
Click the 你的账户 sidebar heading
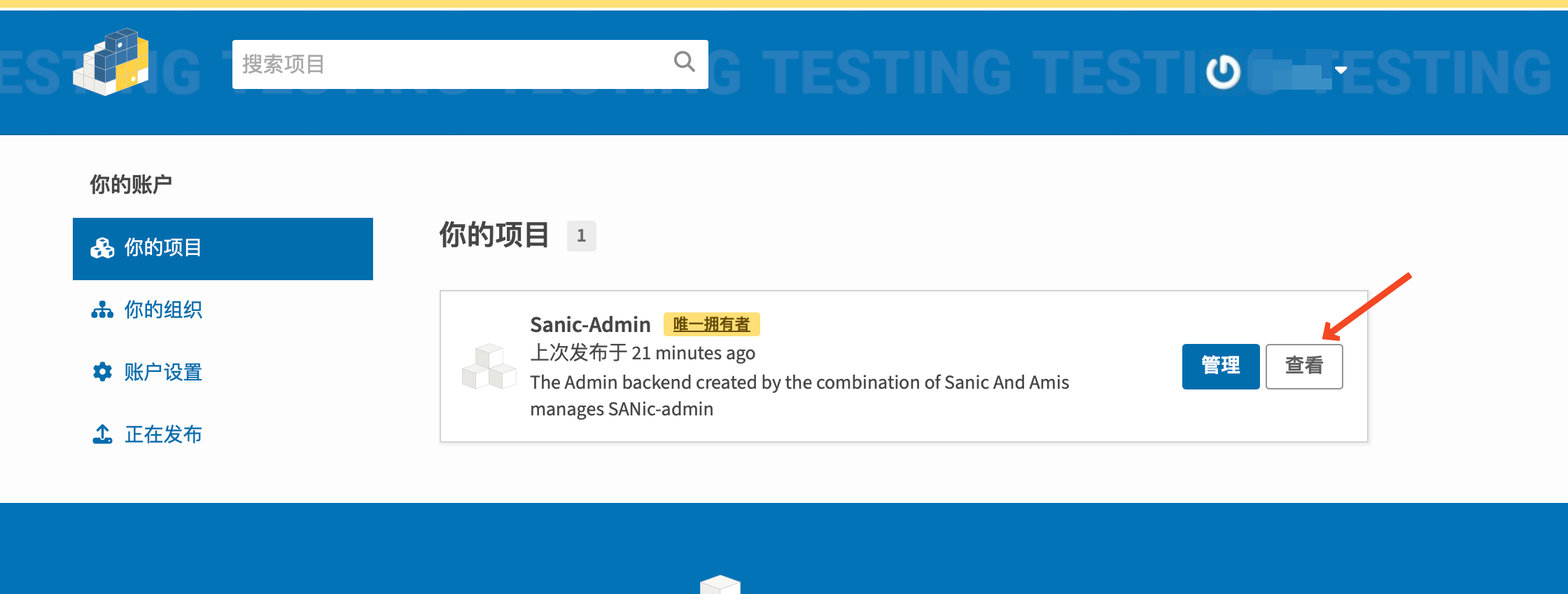point(131,184)
